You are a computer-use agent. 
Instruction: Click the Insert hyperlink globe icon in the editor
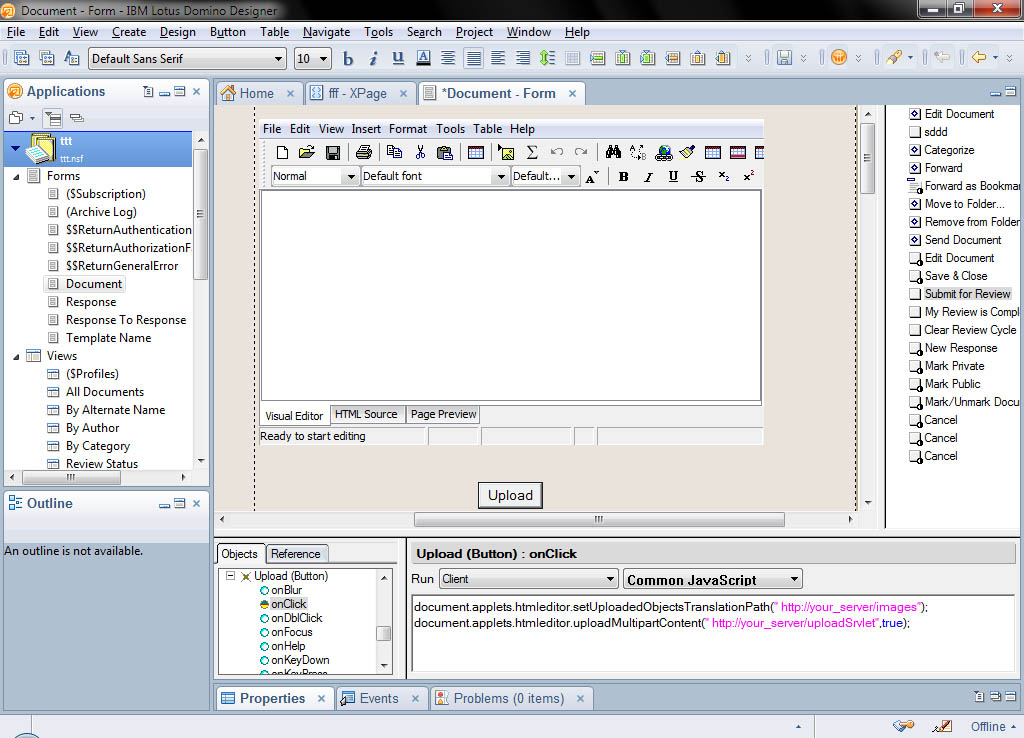coord(664,152)
